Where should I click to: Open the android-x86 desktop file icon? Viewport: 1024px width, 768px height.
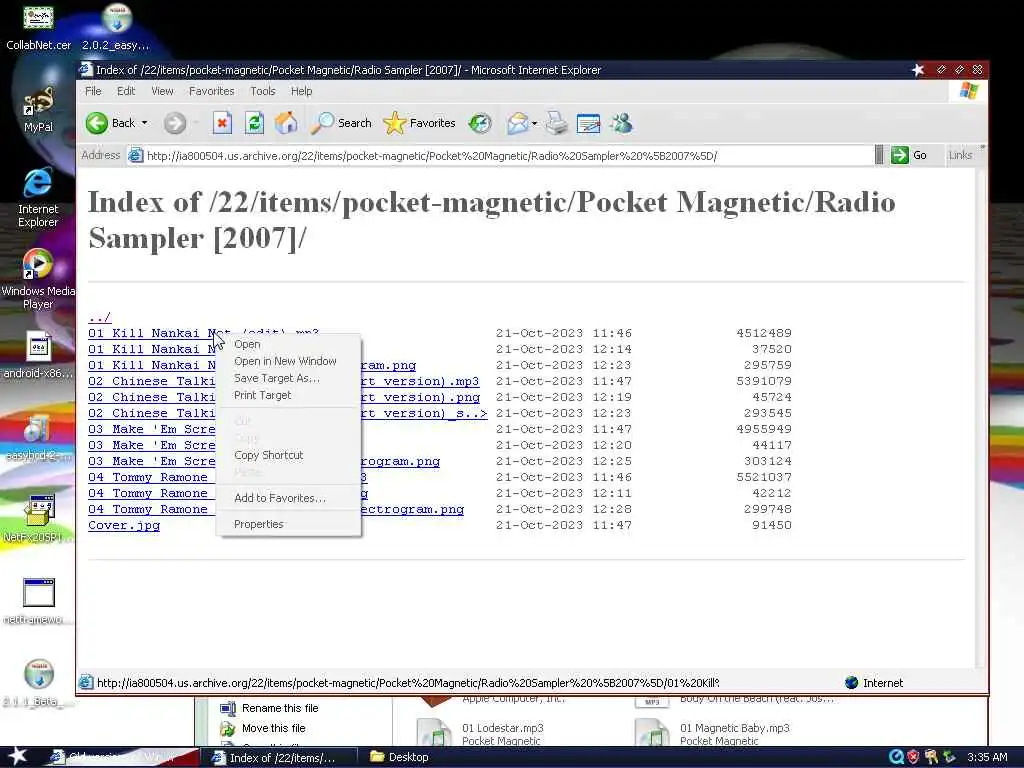[38, 355]
